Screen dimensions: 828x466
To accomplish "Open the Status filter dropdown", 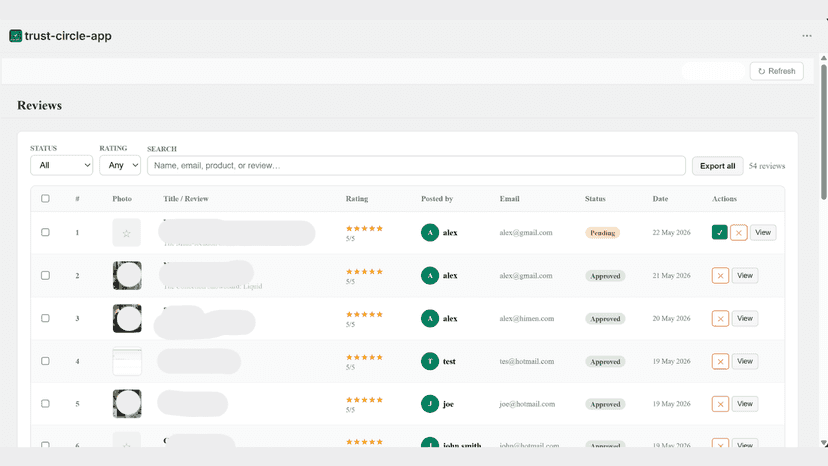I will tap(62, 165).
